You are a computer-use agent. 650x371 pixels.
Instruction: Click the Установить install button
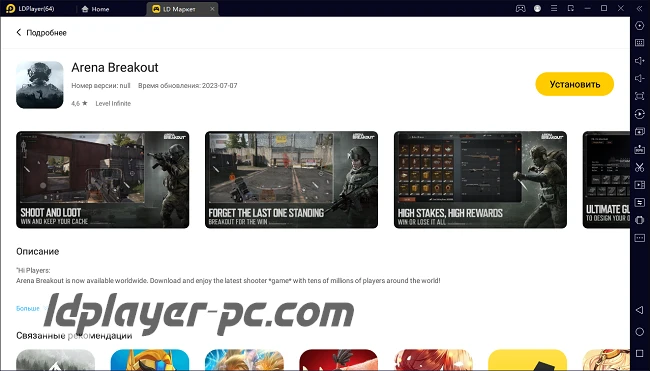[x=575, y=84]
